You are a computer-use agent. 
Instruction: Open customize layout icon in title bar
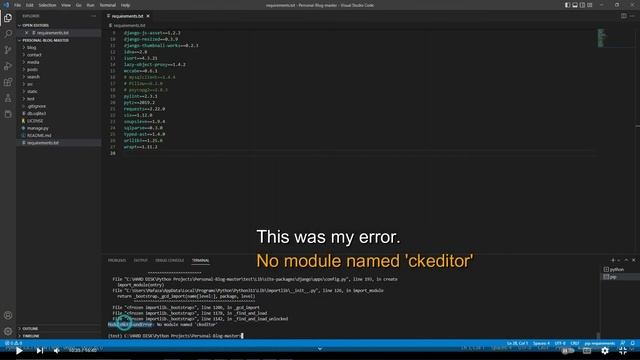click(x=589, y=5)
